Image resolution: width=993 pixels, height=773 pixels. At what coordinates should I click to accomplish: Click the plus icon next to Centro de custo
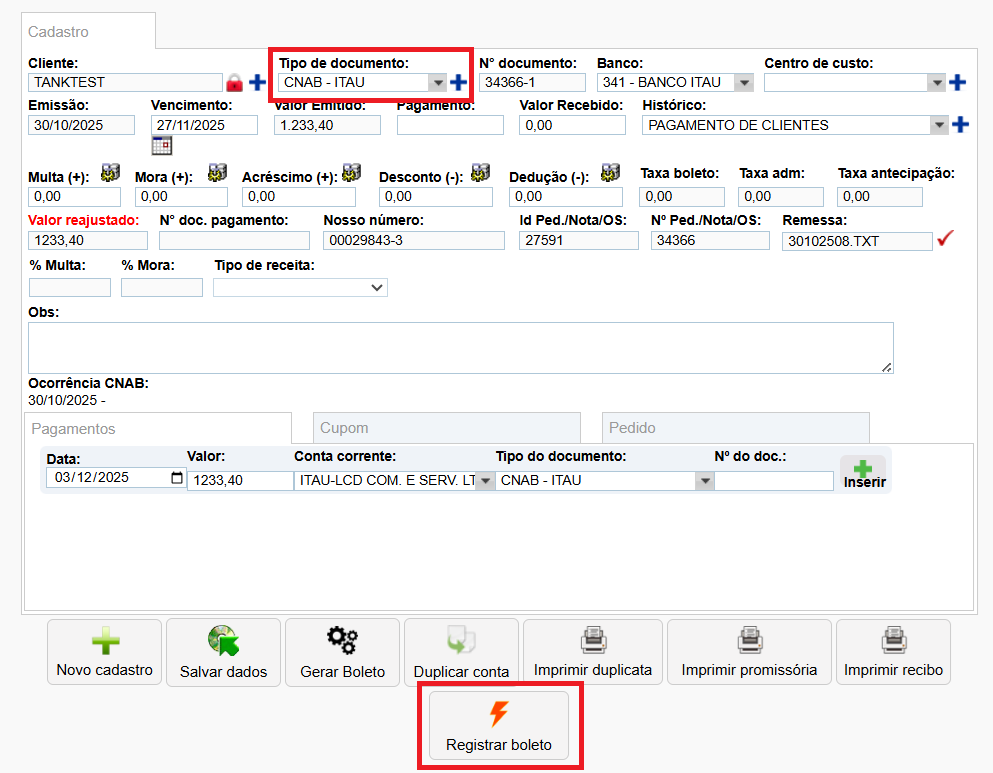(958, 82)
